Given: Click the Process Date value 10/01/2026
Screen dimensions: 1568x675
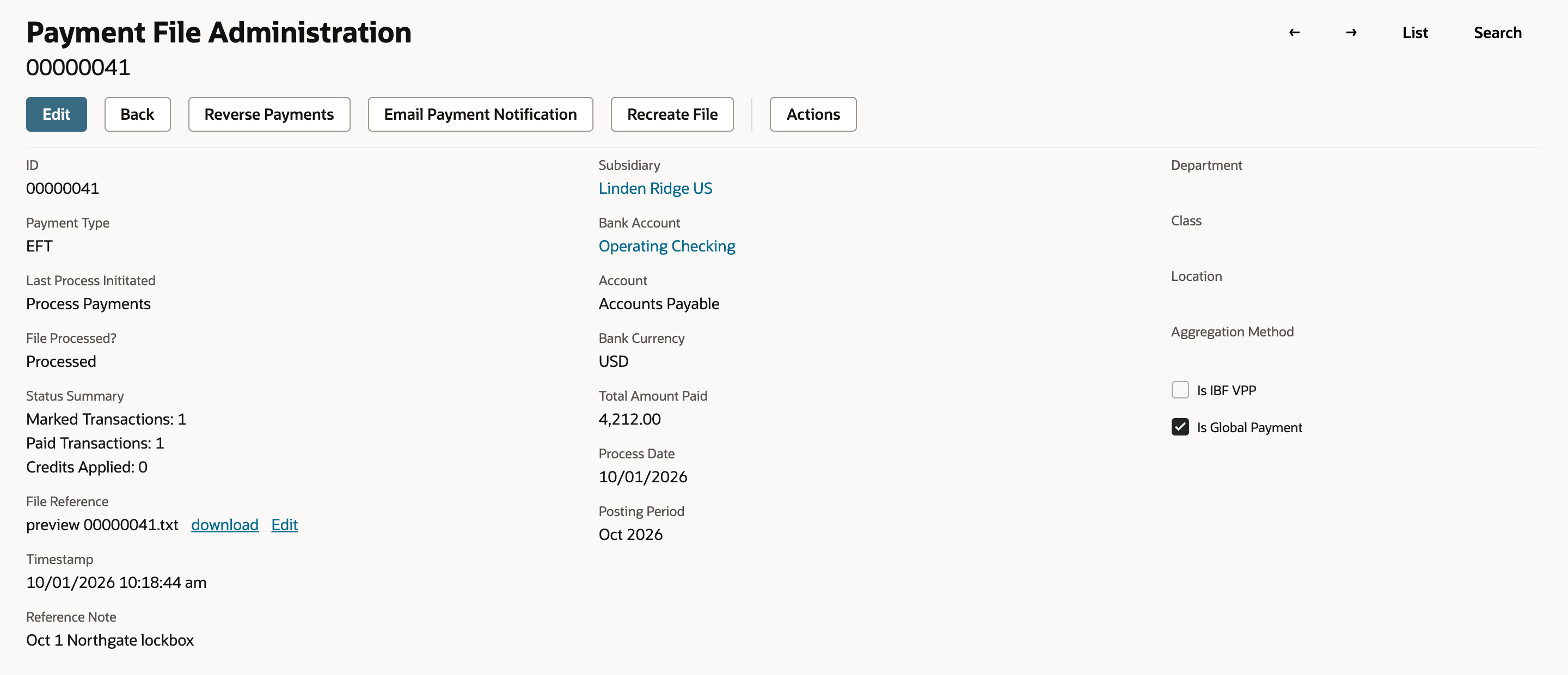Looking at the screenshot, I should 643,477.
